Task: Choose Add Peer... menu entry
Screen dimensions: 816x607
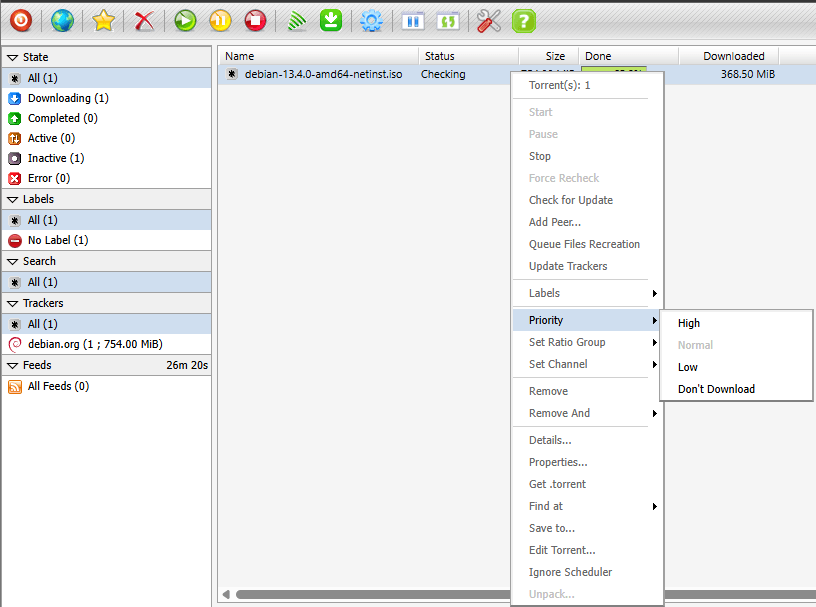Action: [587, 222]
